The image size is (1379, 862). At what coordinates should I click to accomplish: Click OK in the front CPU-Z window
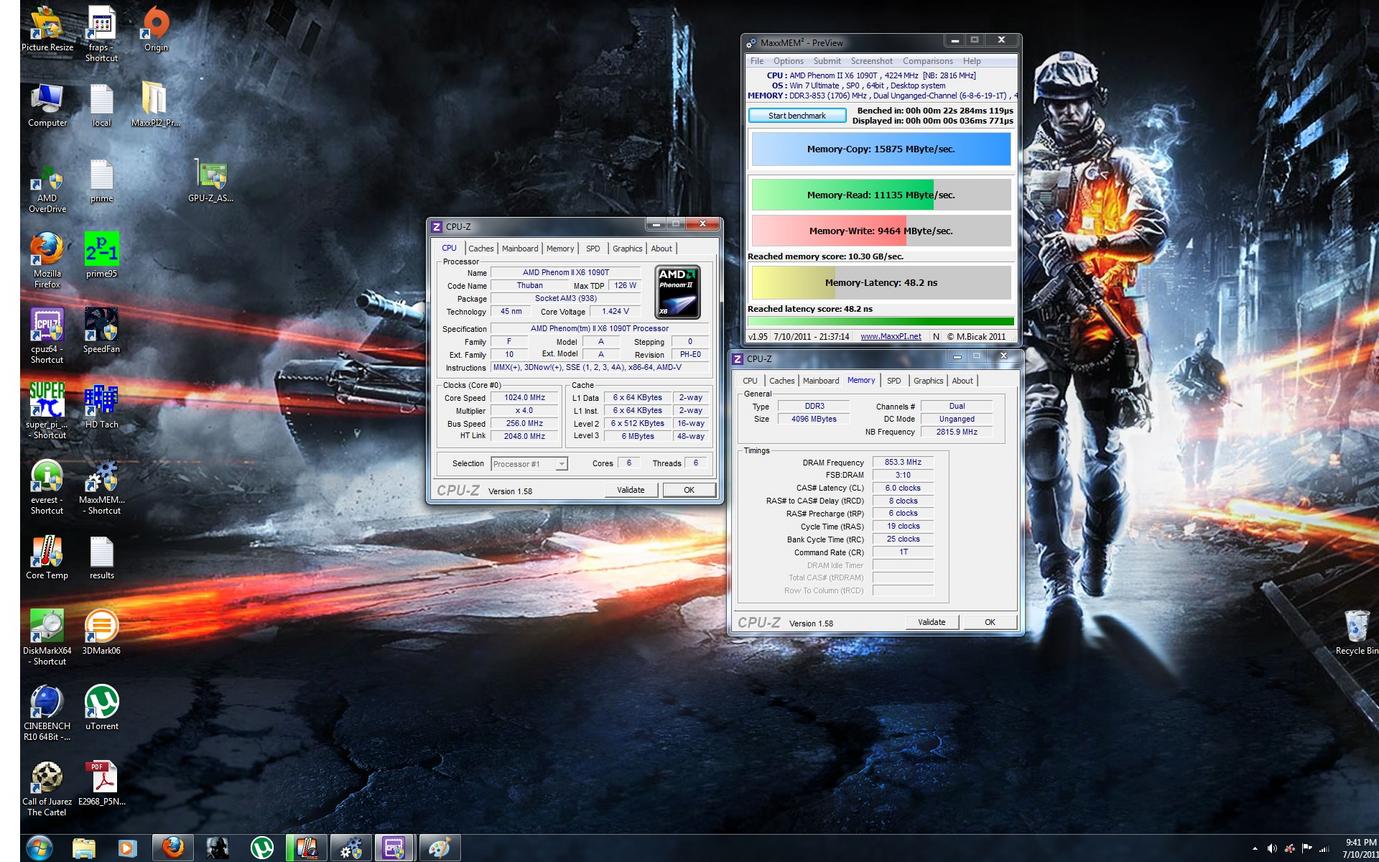point(689,490)
